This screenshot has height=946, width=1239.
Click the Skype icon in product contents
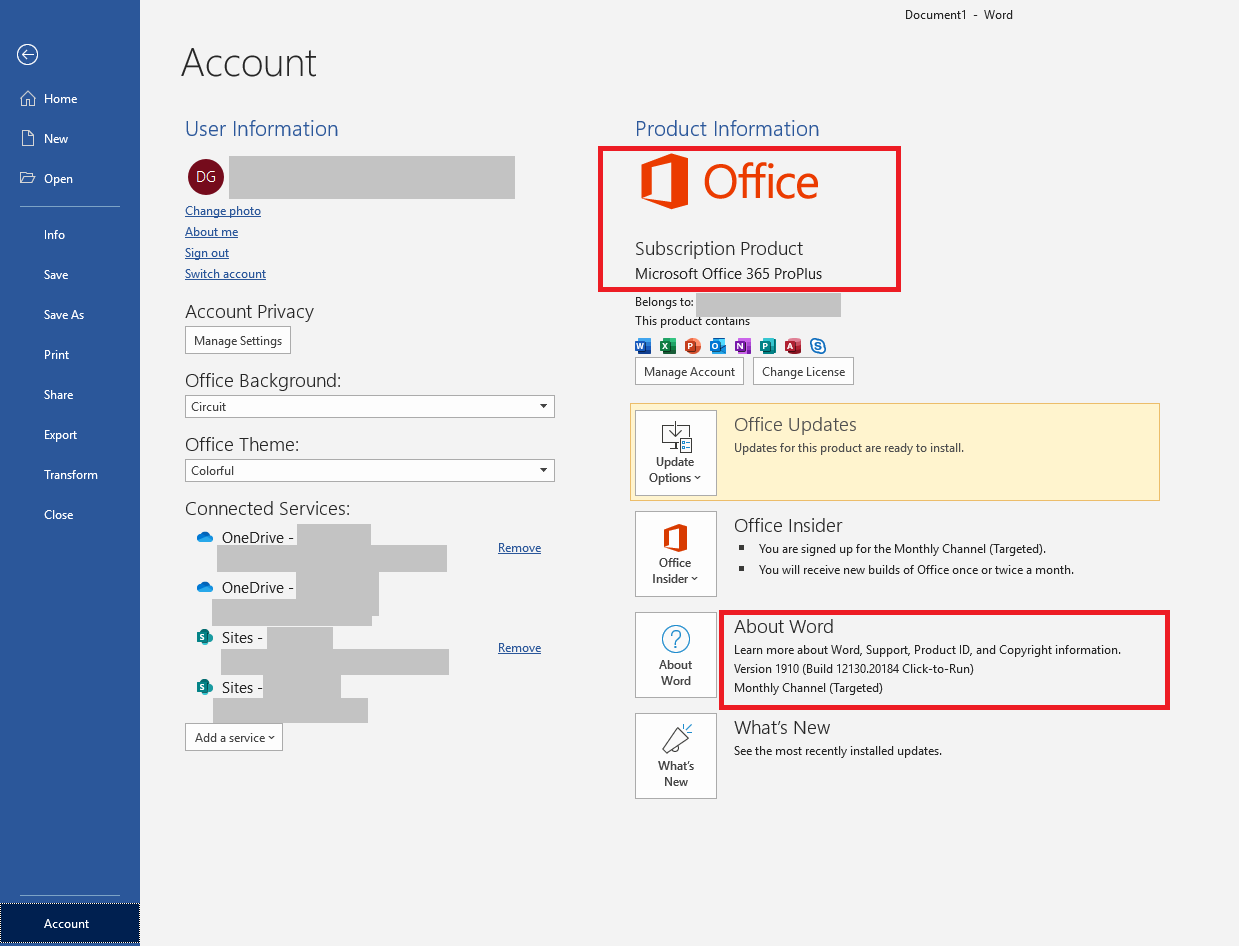[x=818, y=346]
